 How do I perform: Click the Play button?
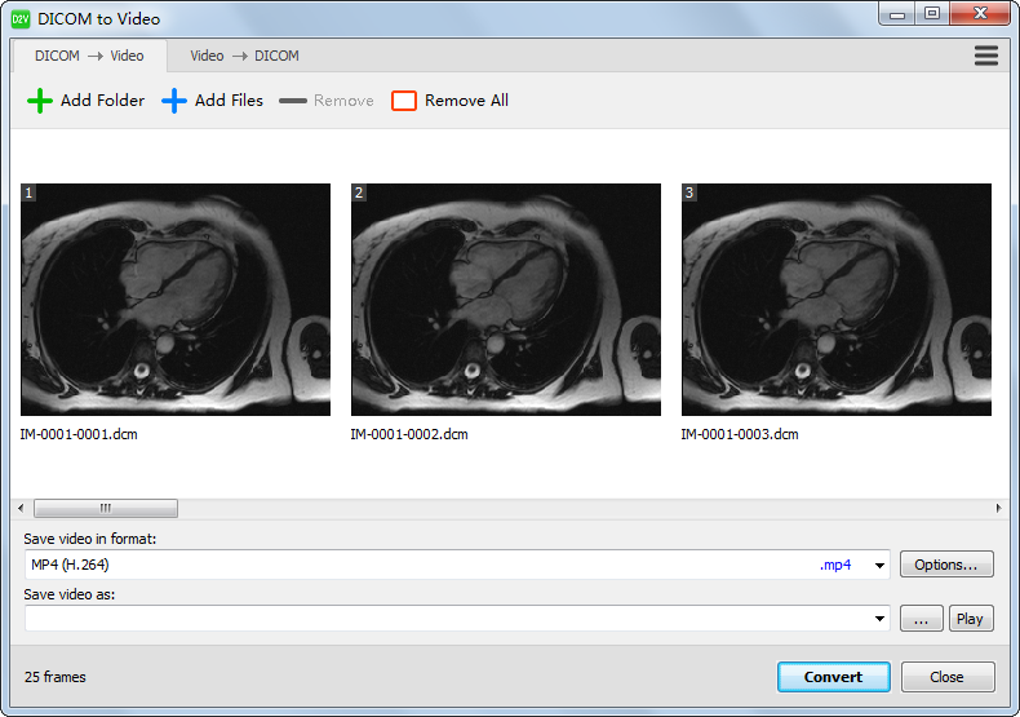click(x=971, y=618)
